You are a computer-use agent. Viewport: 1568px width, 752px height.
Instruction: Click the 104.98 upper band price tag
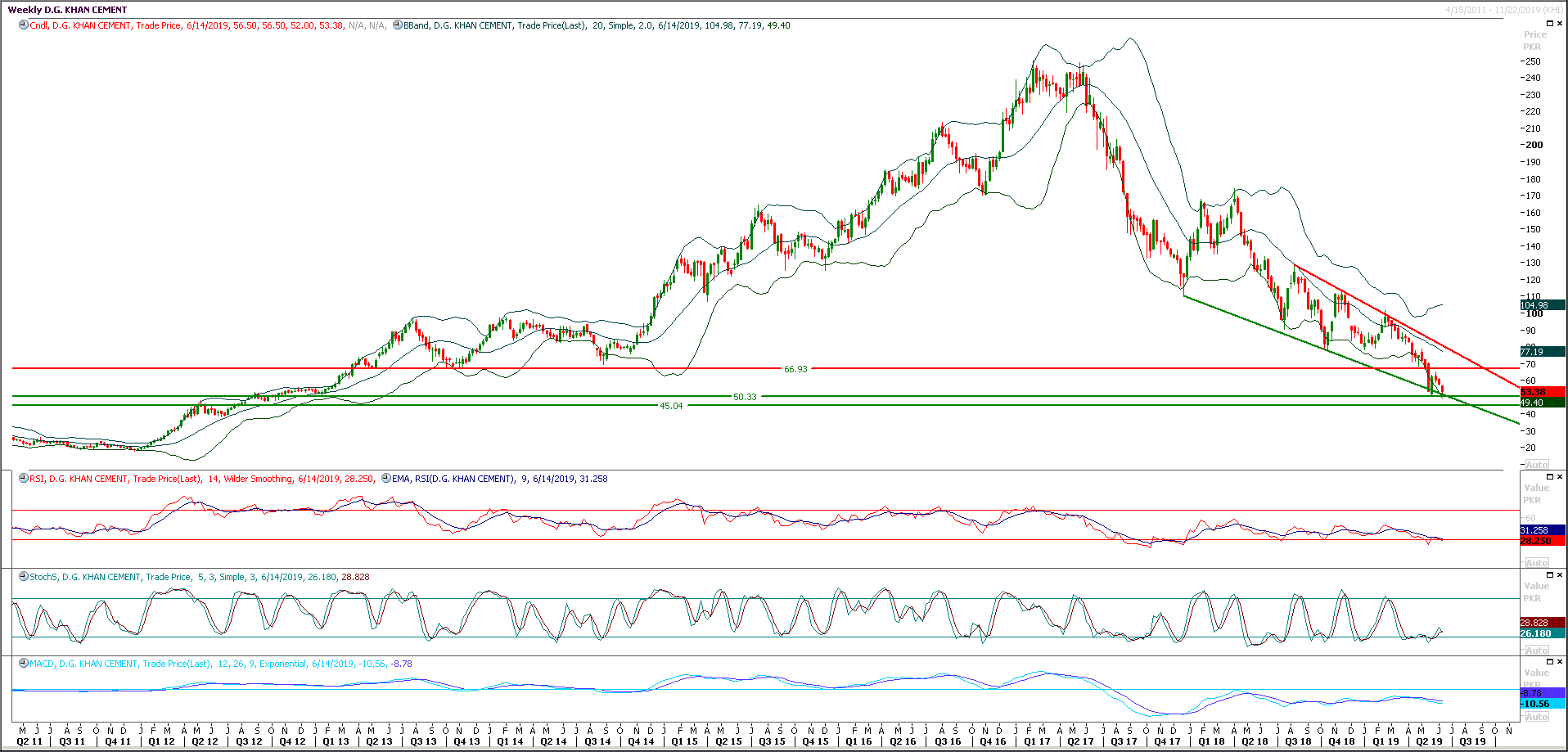click(1543, 305)
